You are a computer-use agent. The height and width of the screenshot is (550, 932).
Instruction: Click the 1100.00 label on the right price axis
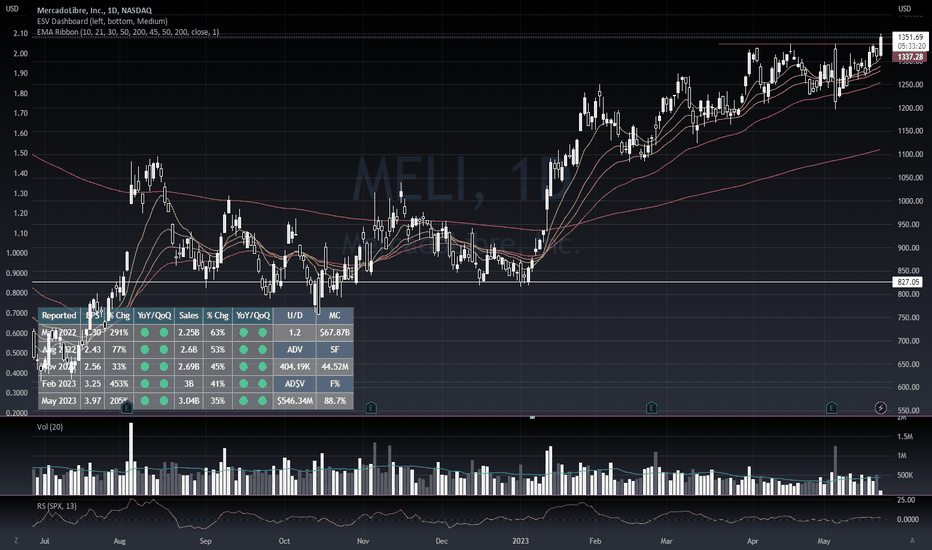coord(910,154)
